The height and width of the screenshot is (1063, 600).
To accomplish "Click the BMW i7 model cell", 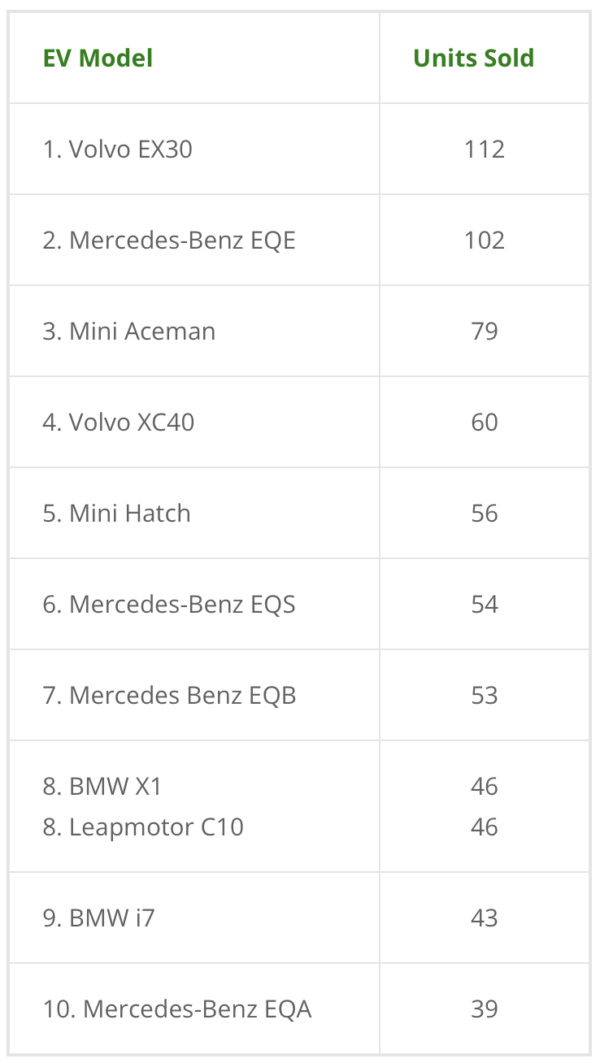I will tap(99, 917).
